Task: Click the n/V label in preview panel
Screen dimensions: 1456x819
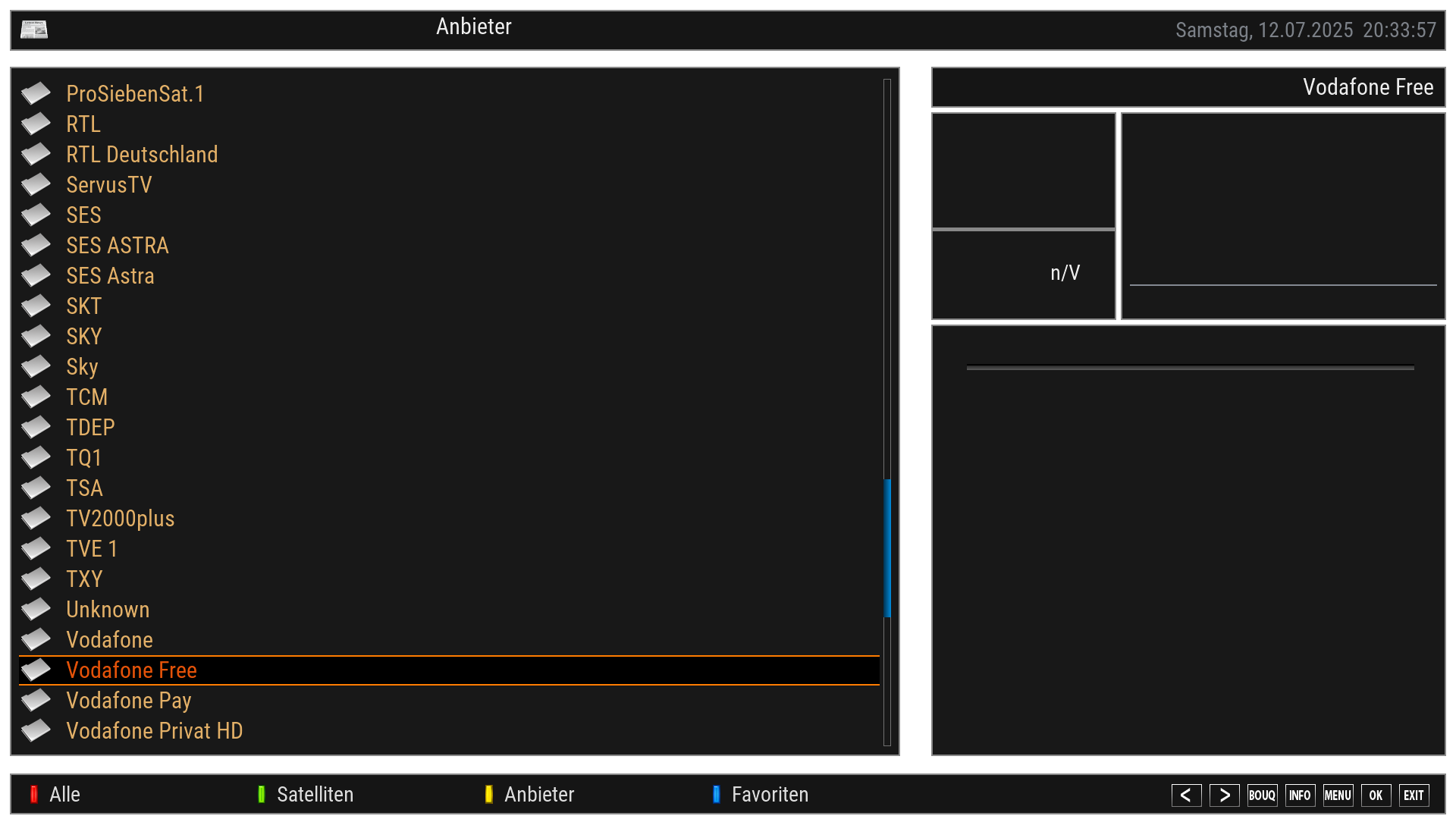Action: coord(1065,273)
